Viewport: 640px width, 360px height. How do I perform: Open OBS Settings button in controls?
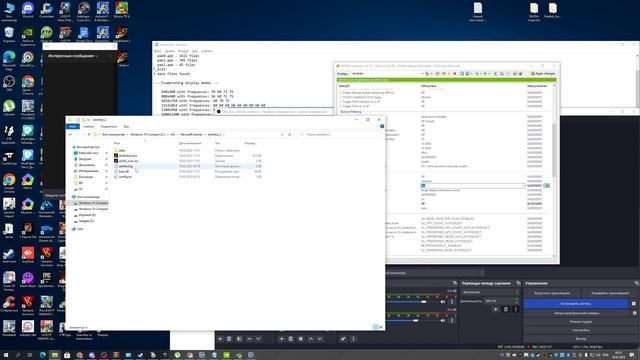coord(581,330)
